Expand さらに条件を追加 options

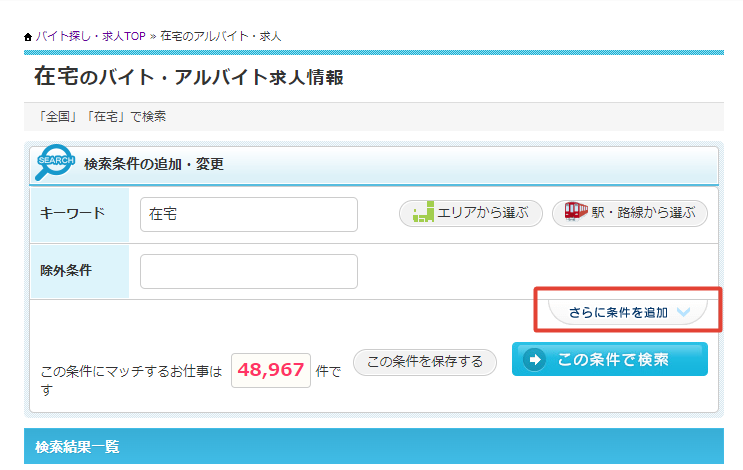coord(628,312)
